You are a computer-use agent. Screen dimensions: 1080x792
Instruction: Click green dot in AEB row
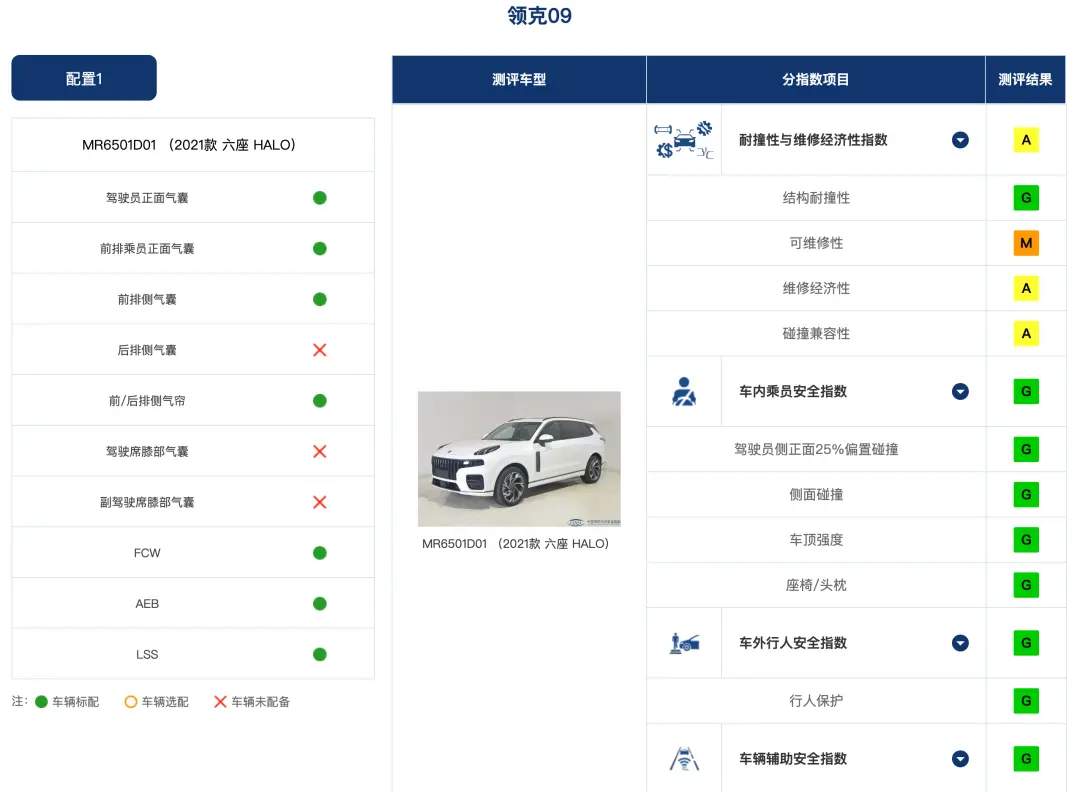(x=320, y=603)
